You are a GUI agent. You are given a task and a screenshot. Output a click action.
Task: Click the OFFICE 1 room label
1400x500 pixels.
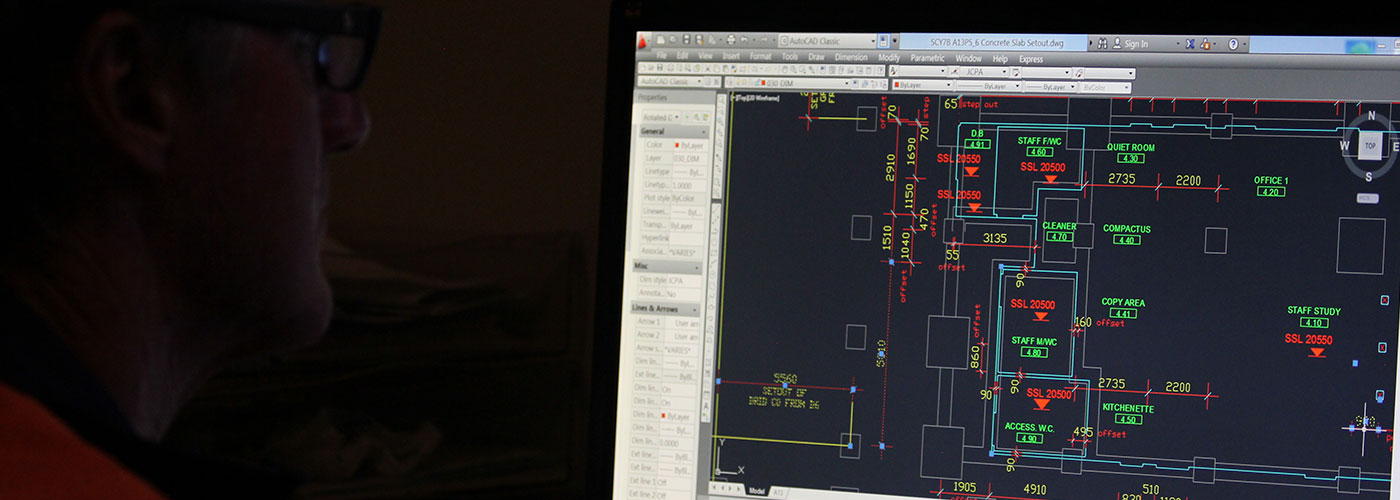pyautogui.click(x=1271, y=181)
